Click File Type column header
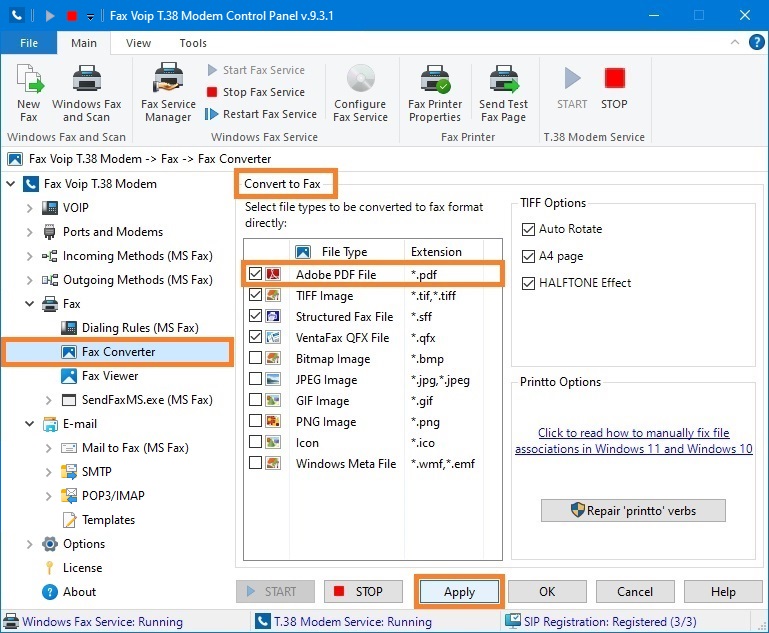The image size is (769, 633). coord(347,252)
